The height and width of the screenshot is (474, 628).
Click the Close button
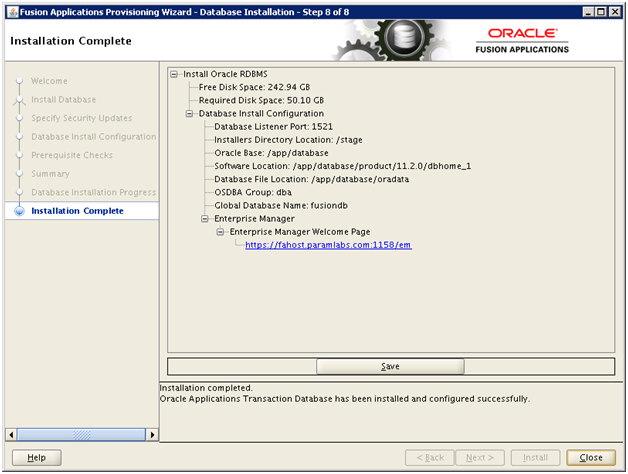pyautogui.click(x=591, y=458)
